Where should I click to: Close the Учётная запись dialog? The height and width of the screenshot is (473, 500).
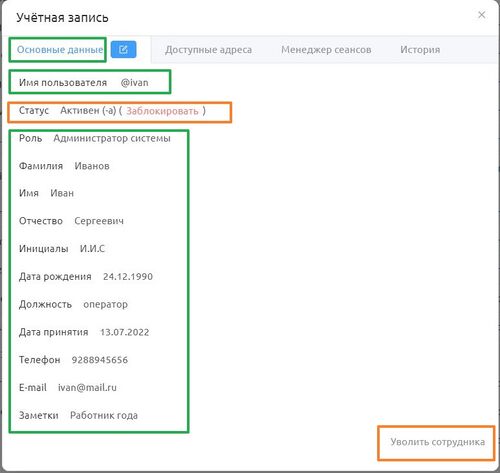(x=482, y=15)
